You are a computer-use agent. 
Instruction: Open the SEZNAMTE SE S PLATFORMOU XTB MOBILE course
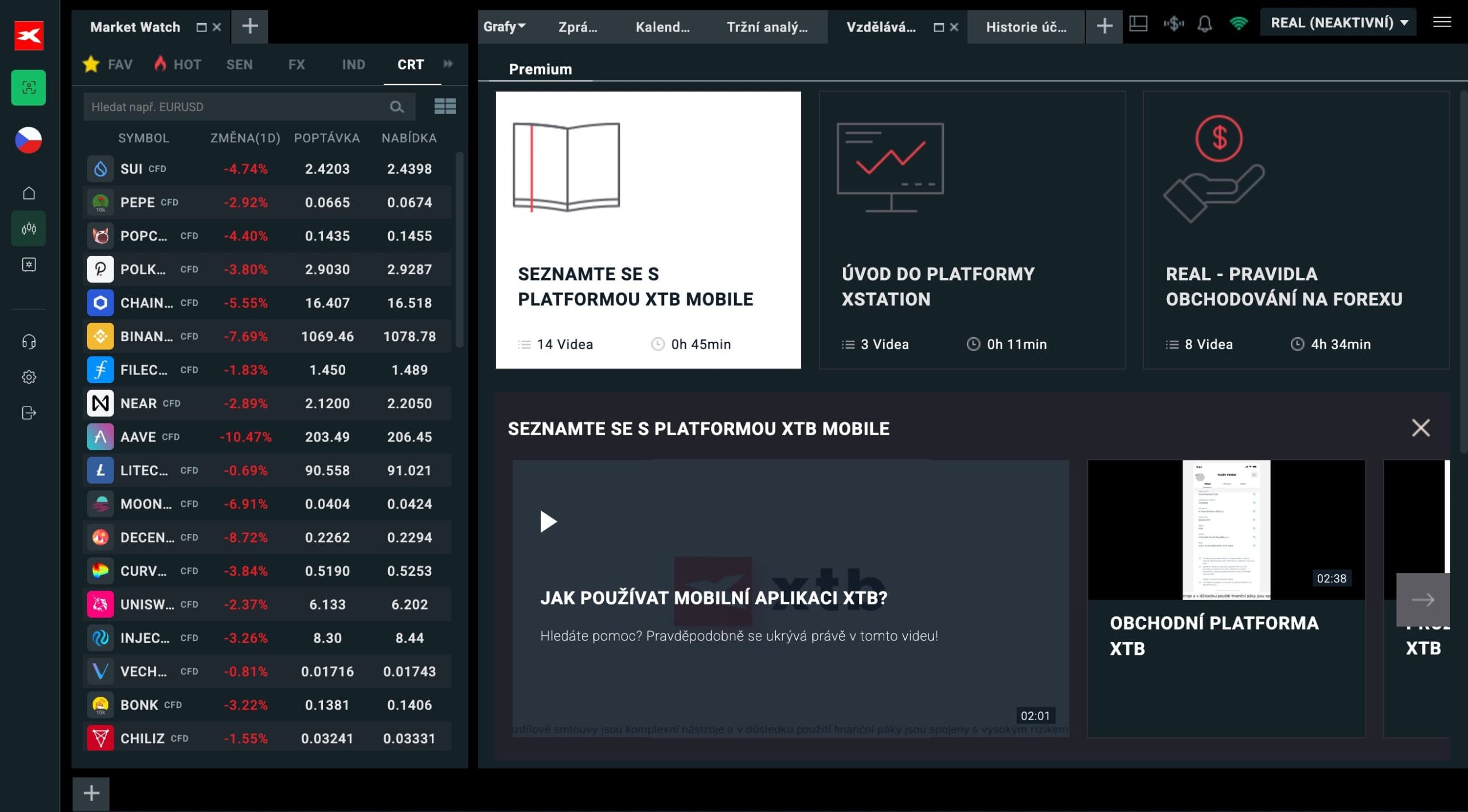(x=648, y=229)
